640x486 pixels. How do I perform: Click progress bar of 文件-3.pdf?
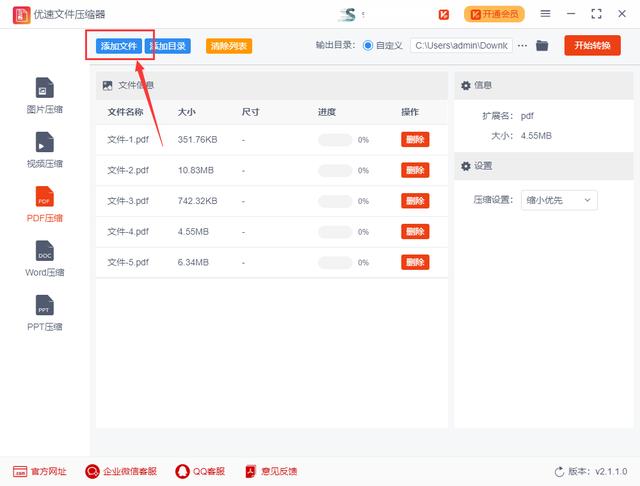[x=335, y=201]
